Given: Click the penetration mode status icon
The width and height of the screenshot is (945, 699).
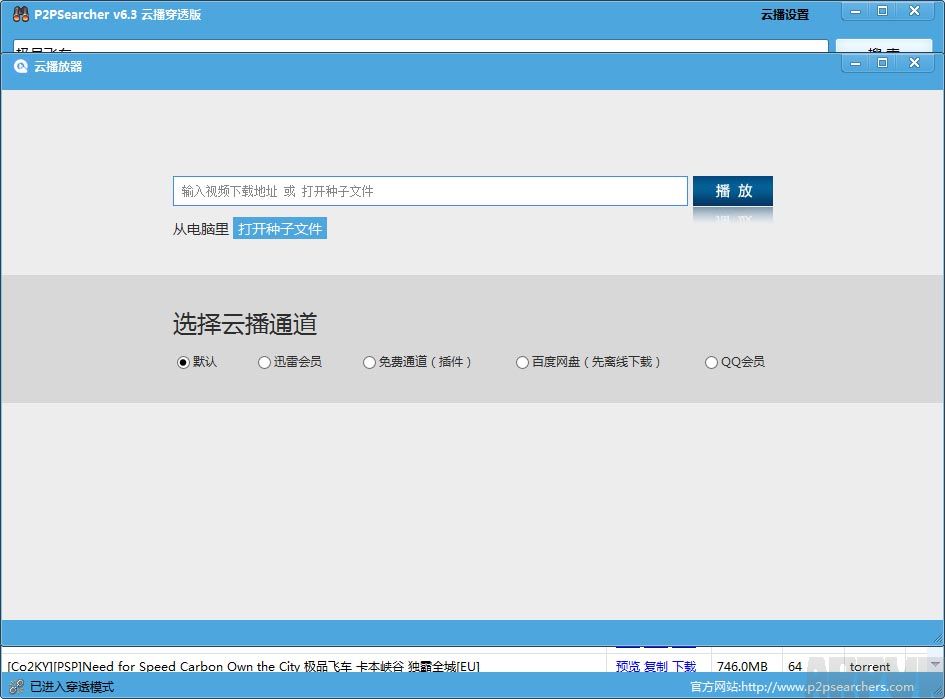Looking at the screenshot, I should pyautogui.click(x=16, y=687).
